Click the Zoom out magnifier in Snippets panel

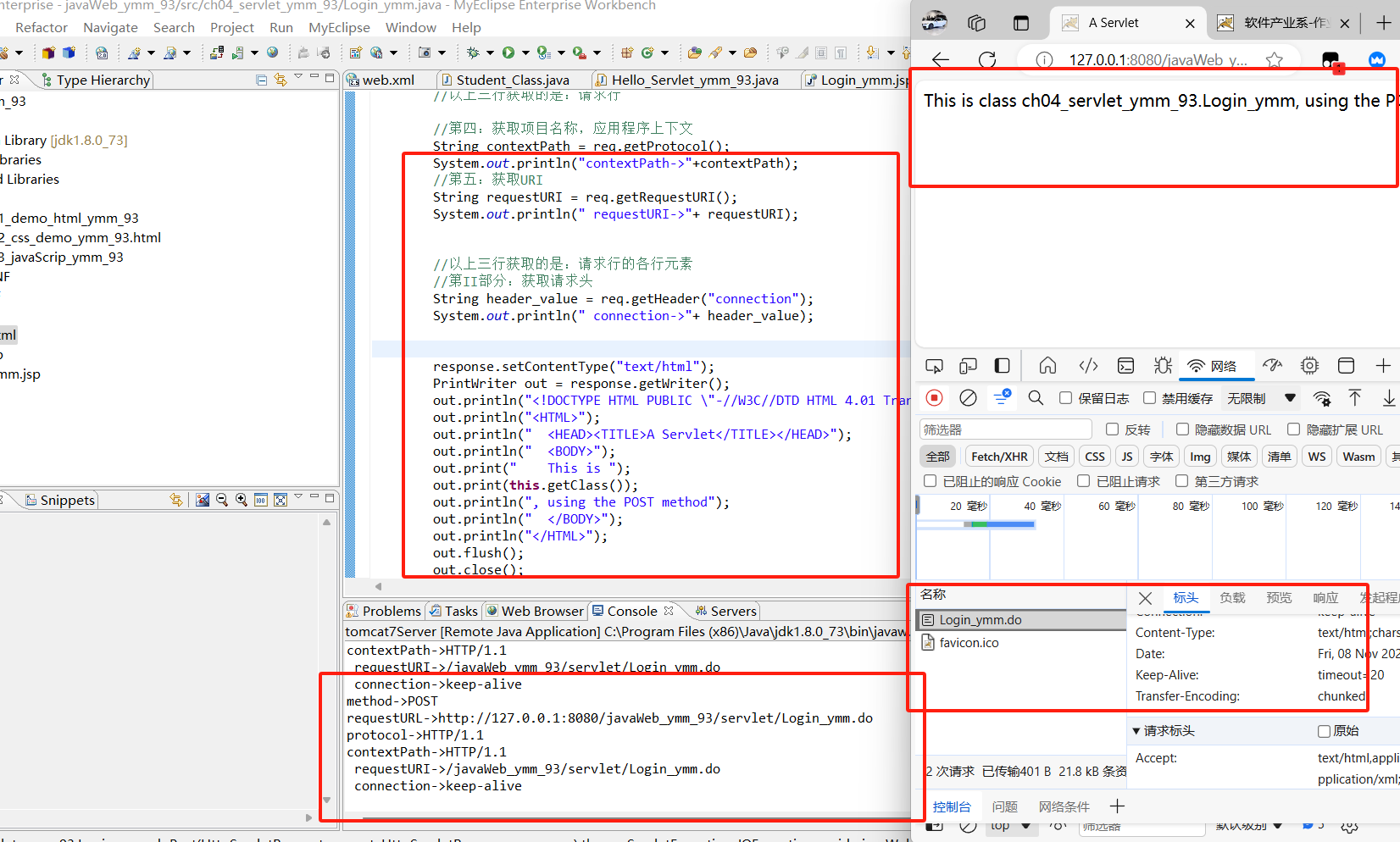222,500
